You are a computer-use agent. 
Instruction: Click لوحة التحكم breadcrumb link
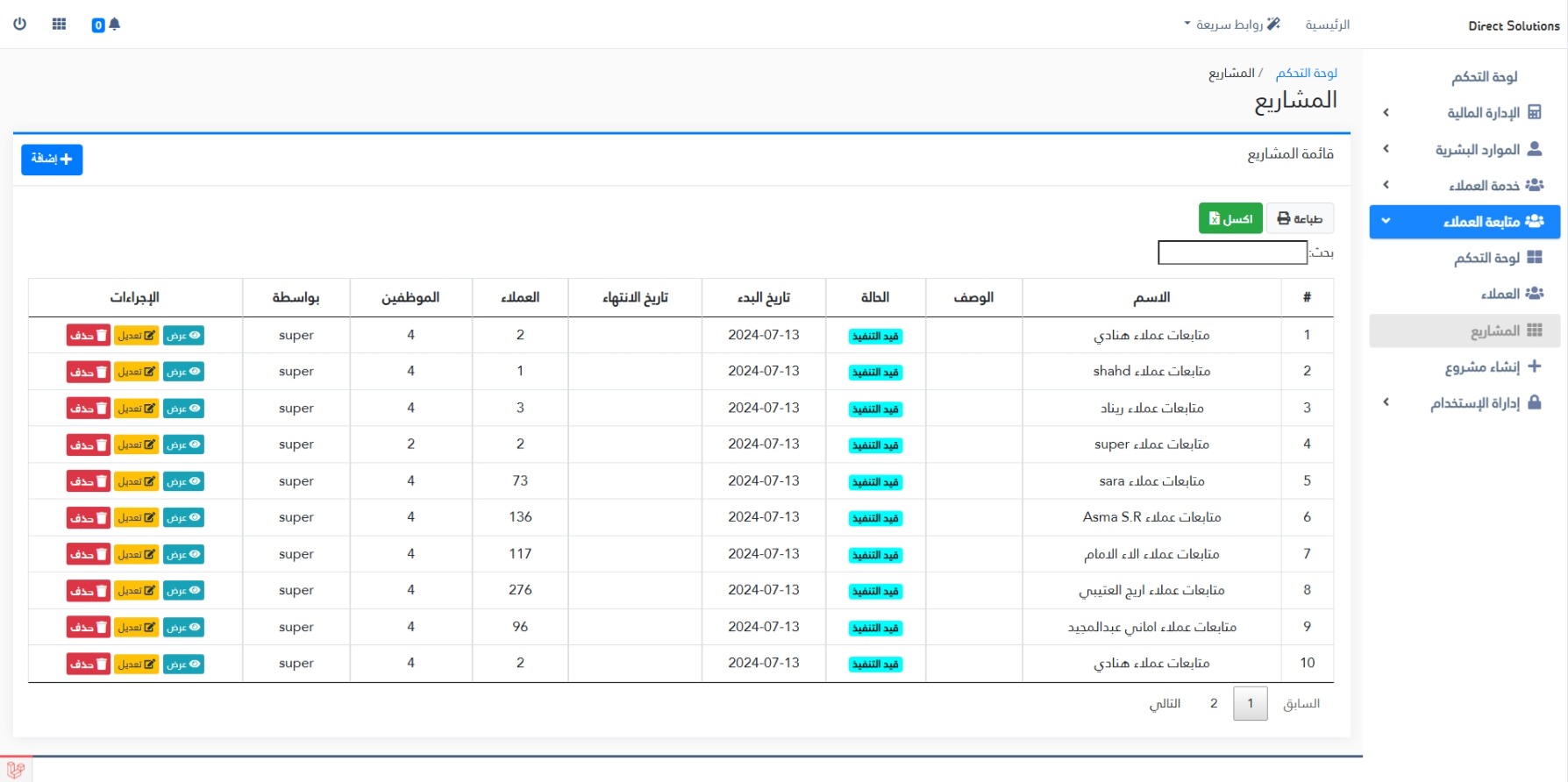click(1307, 73)
